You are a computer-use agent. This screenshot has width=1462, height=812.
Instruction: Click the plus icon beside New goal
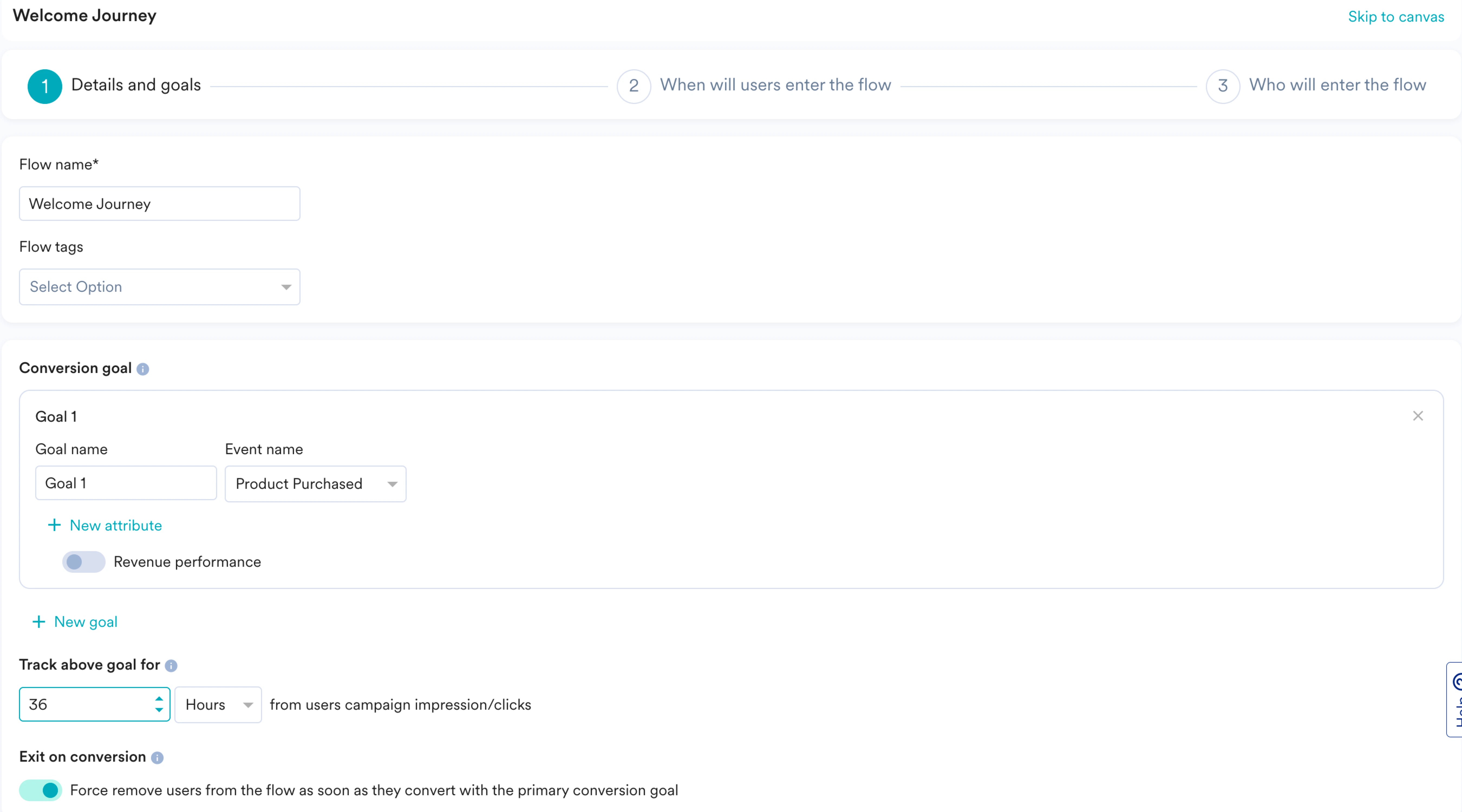coord(39,622)
